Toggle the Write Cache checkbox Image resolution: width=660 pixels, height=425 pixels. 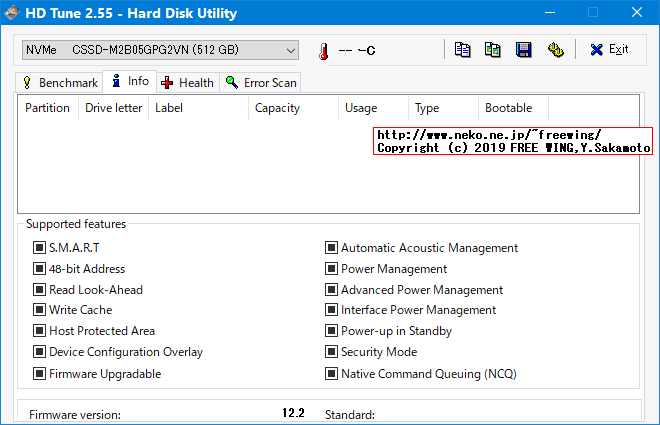40,310
